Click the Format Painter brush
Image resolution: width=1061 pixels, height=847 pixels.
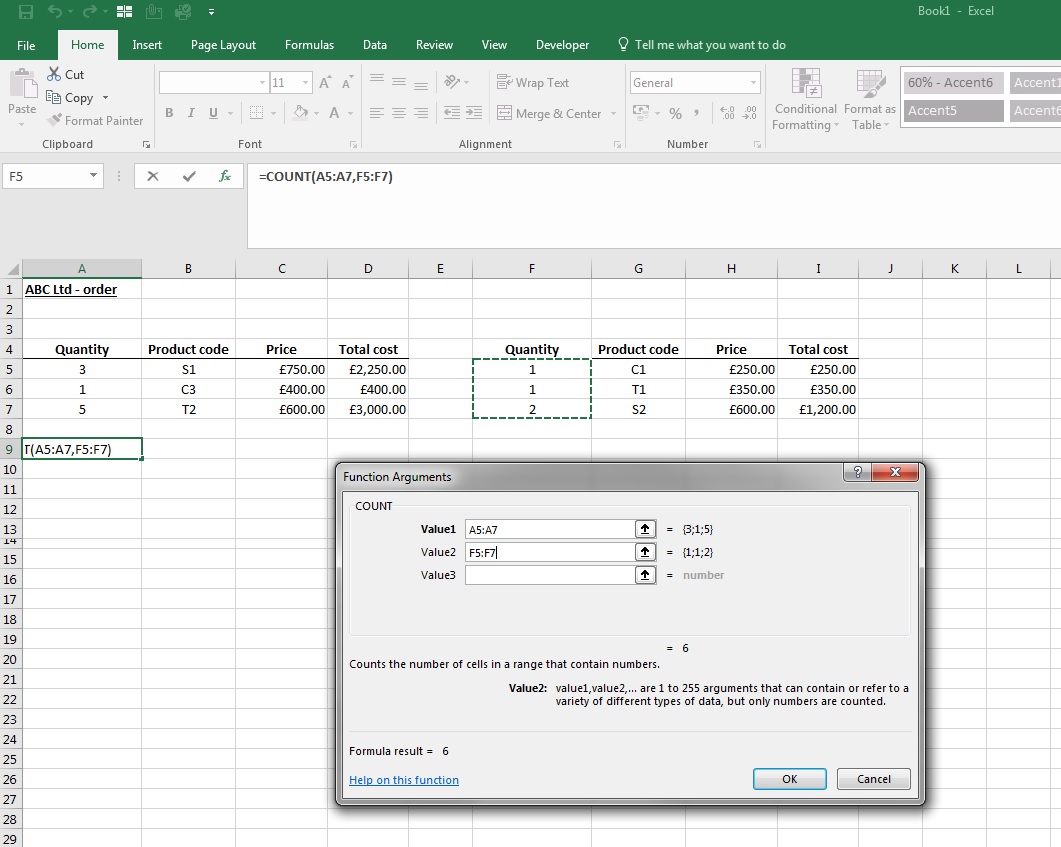55,120
